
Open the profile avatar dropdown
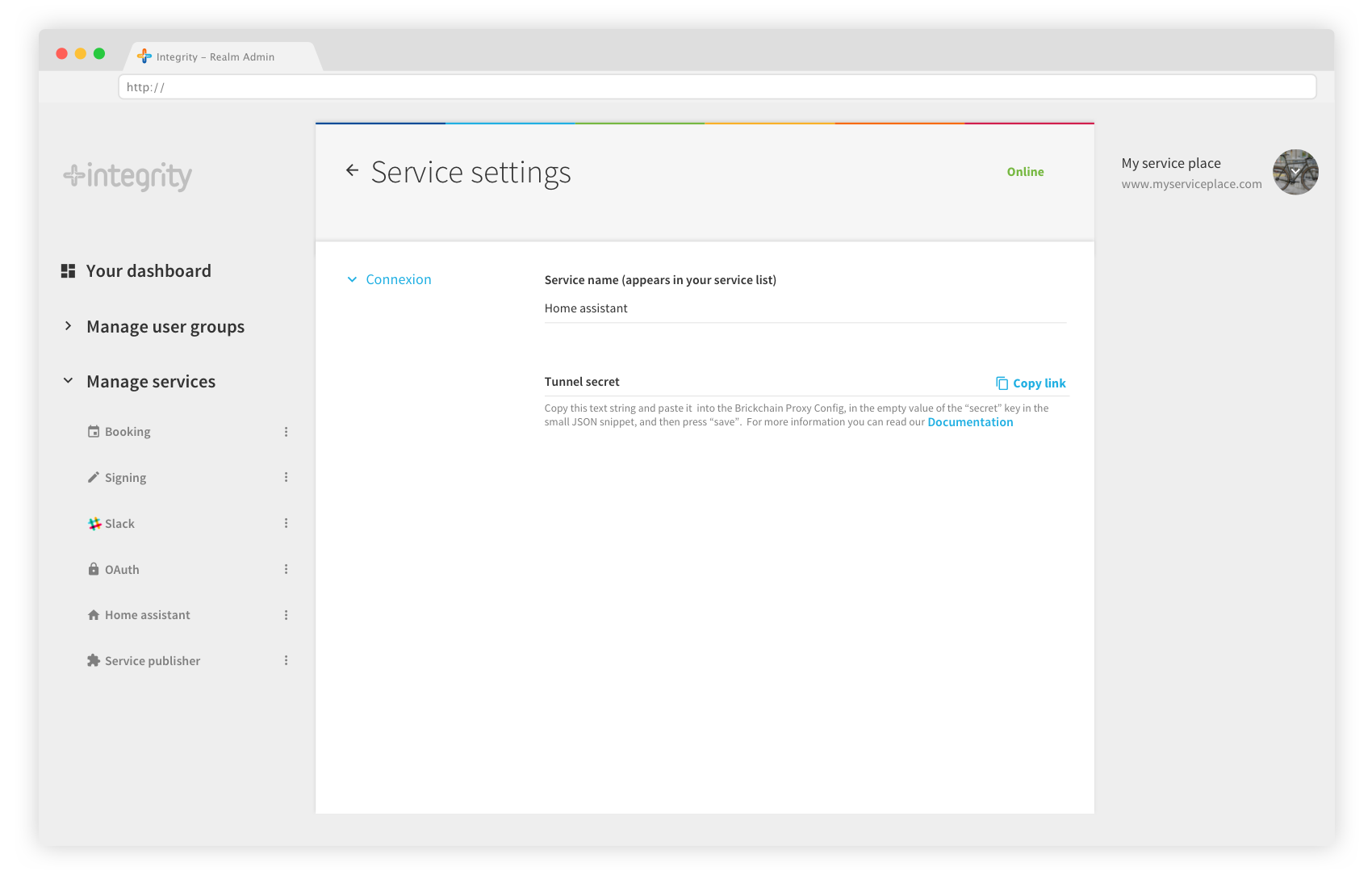pos(1295,172)
